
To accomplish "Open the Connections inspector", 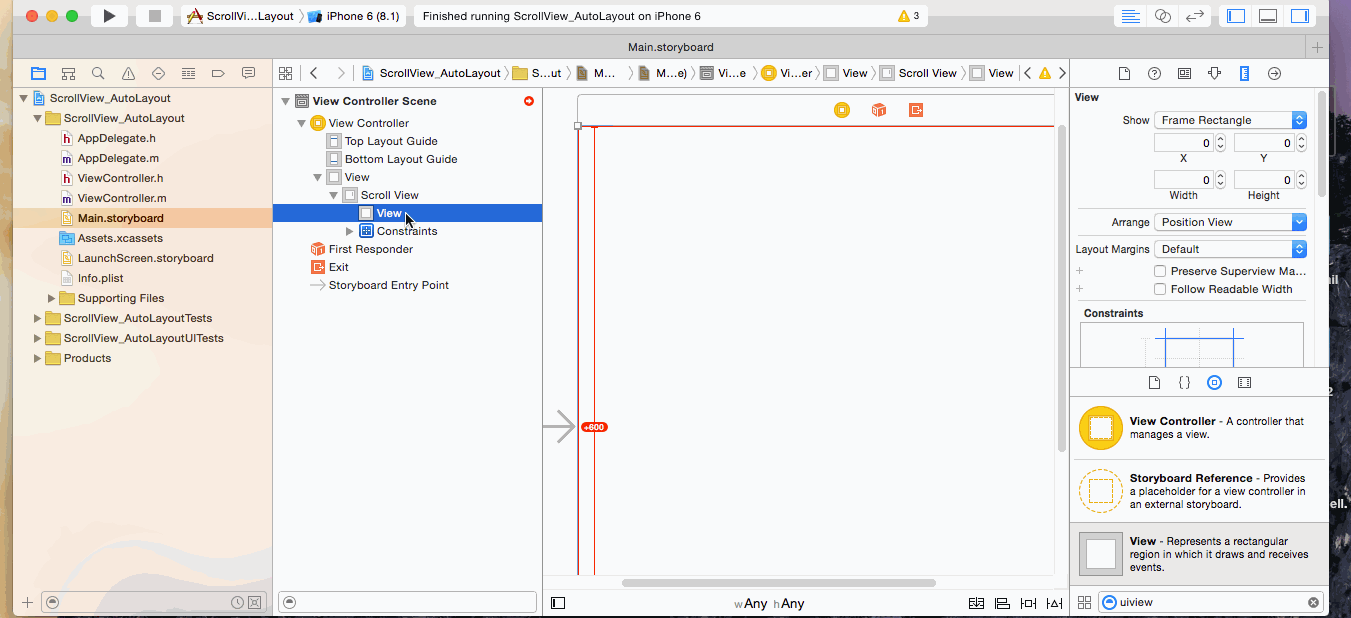I will click(1274, 73).
